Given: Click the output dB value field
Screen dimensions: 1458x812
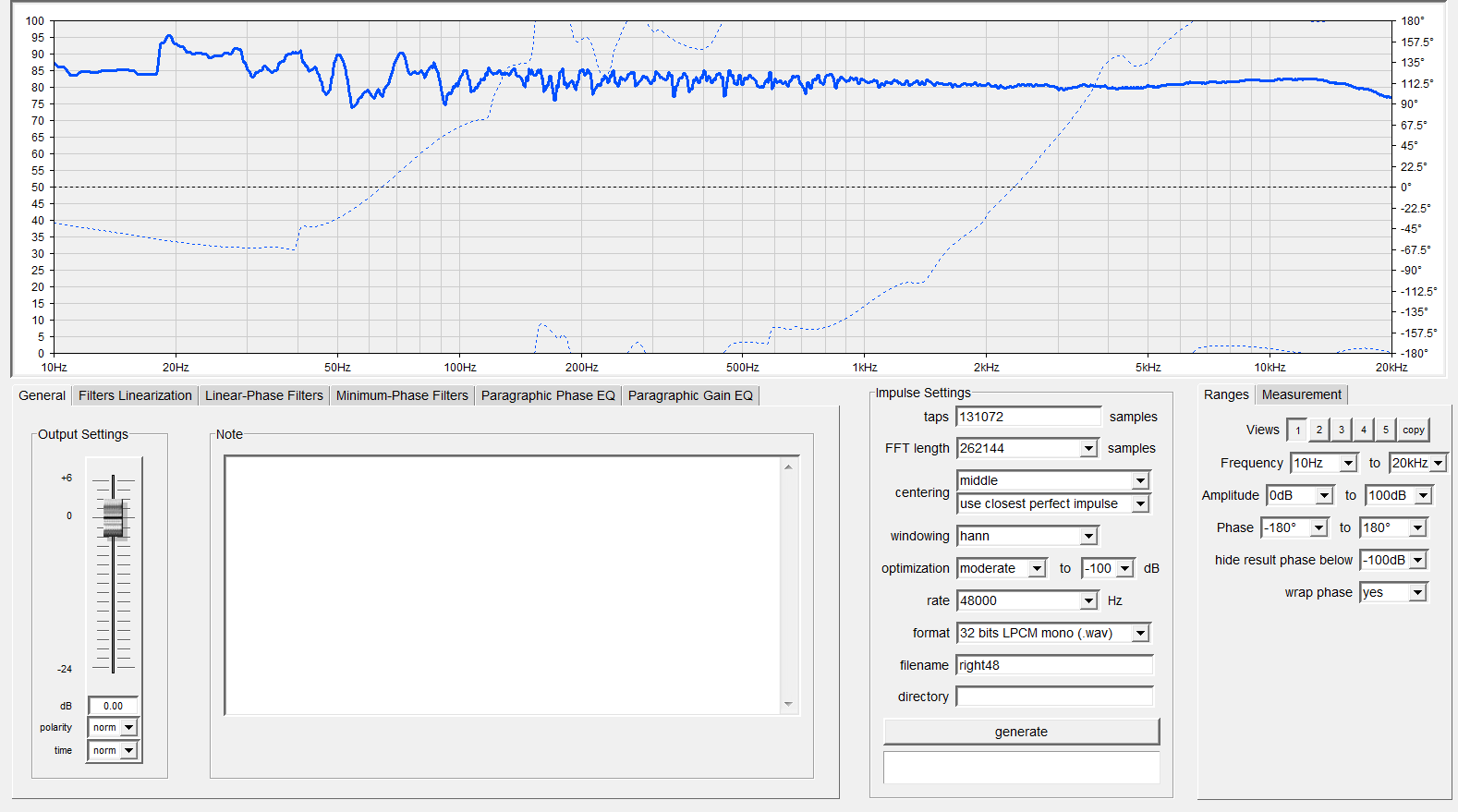Looking at the screenshot, I should tap(113, 706).
